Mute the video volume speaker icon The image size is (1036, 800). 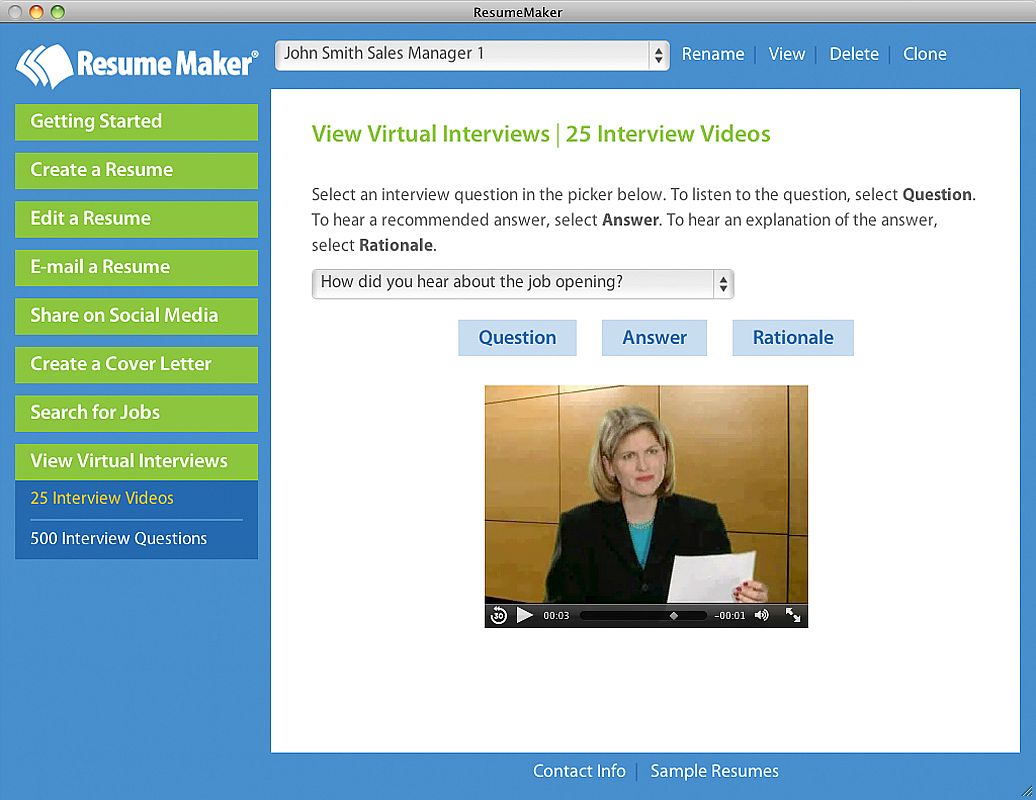point(762,615)
